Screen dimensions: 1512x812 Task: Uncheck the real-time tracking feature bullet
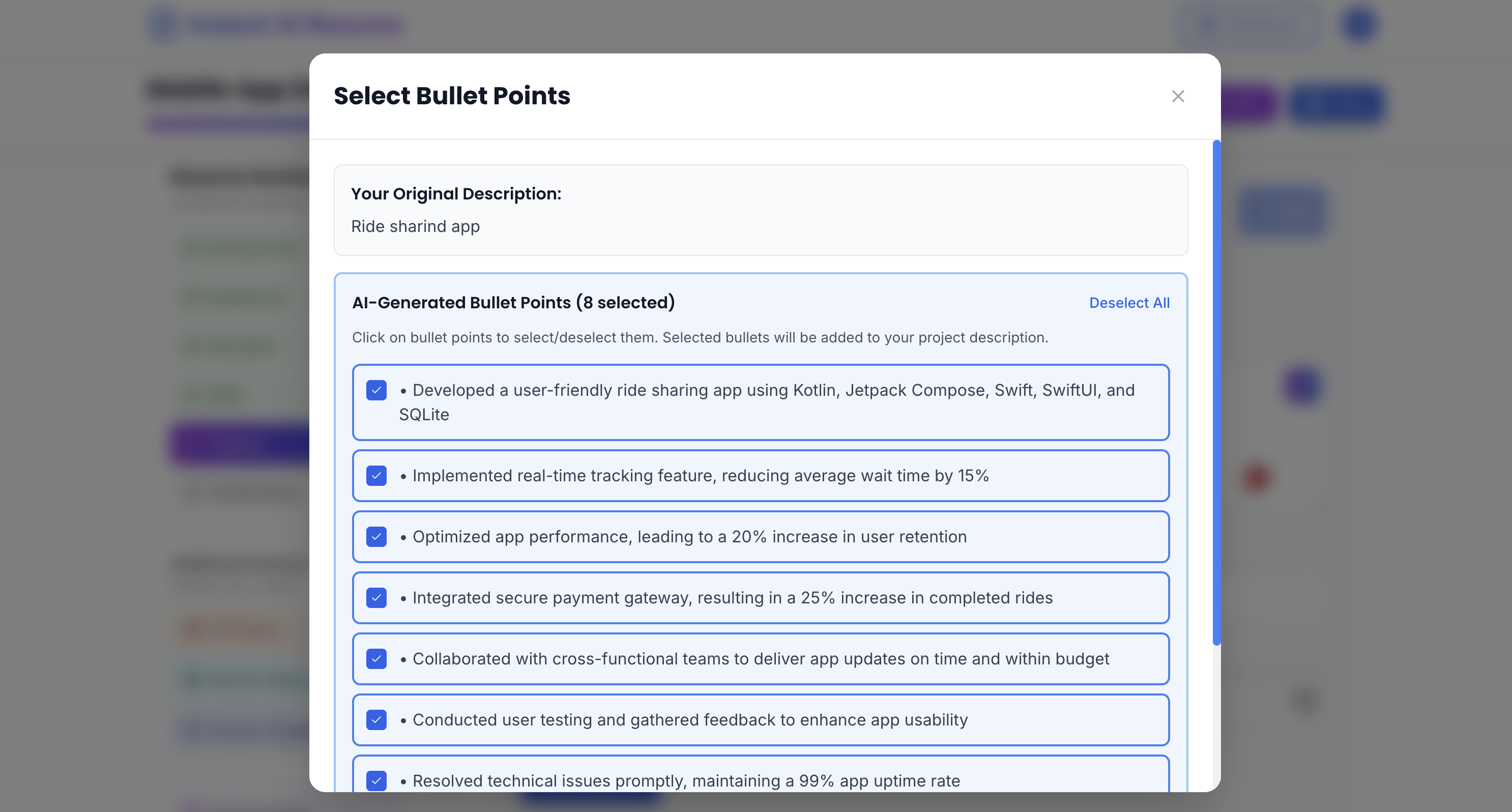pos(376,476)
